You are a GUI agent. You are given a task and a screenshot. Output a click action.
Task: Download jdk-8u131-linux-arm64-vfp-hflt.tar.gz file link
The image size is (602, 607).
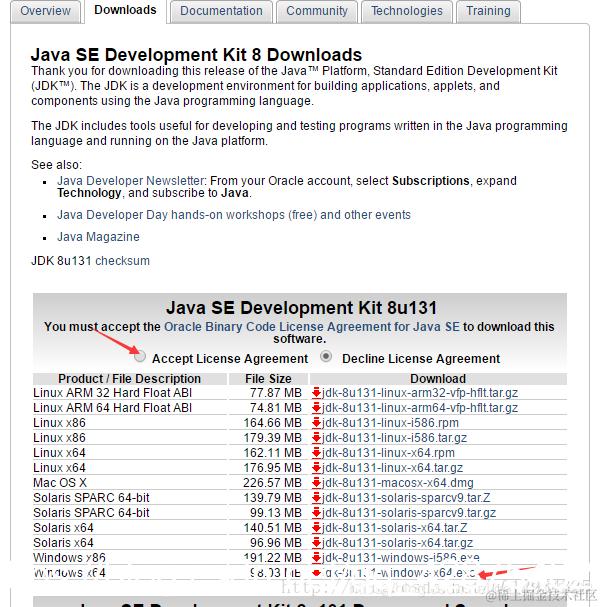click(420, 408)
